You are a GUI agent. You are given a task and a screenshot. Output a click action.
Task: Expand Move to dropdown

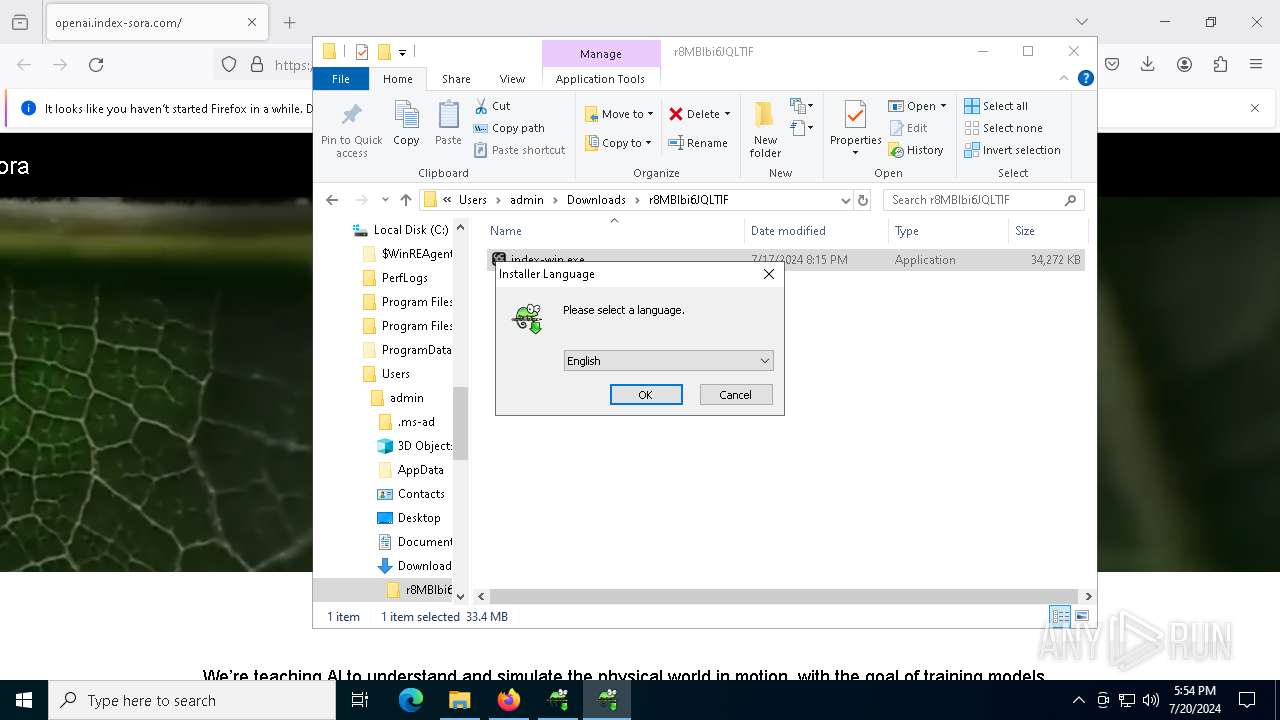point(650,114)
